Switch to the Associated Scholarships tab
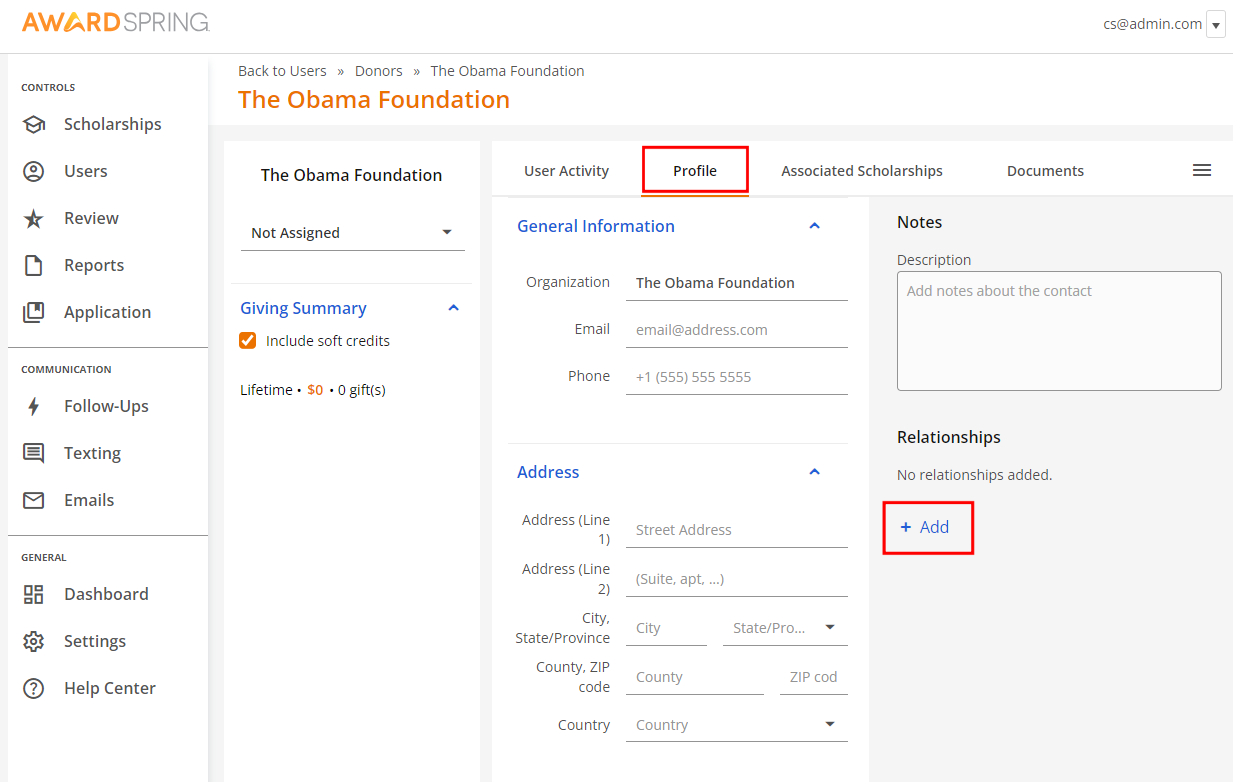 (861, 170)
